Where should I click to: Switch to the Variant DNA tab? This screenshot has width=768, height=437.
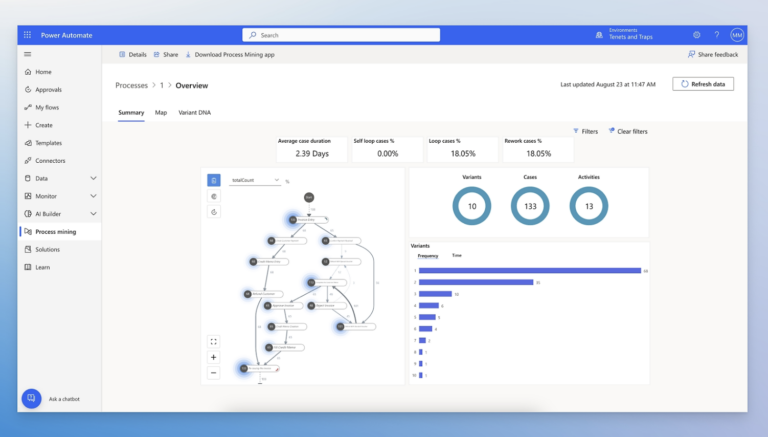[x=194, y=113]
